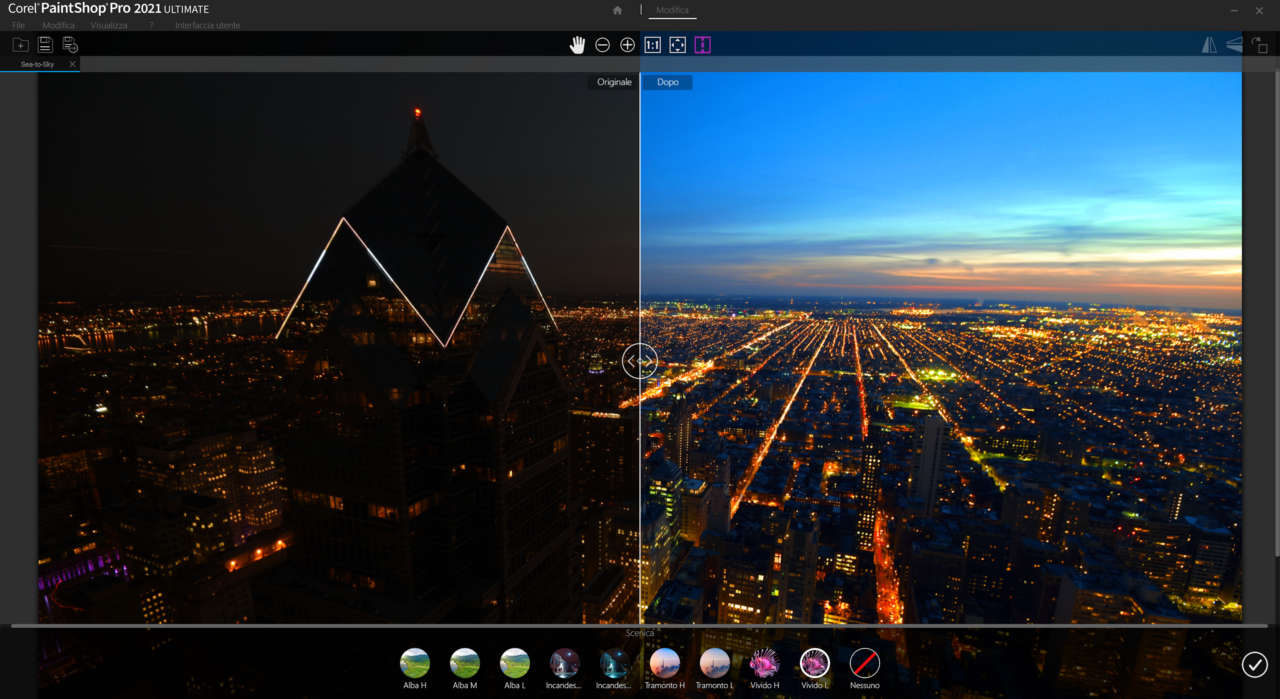1280x699 pixels.
Task: Click the fit to window icon
Action: coord(677,45)
